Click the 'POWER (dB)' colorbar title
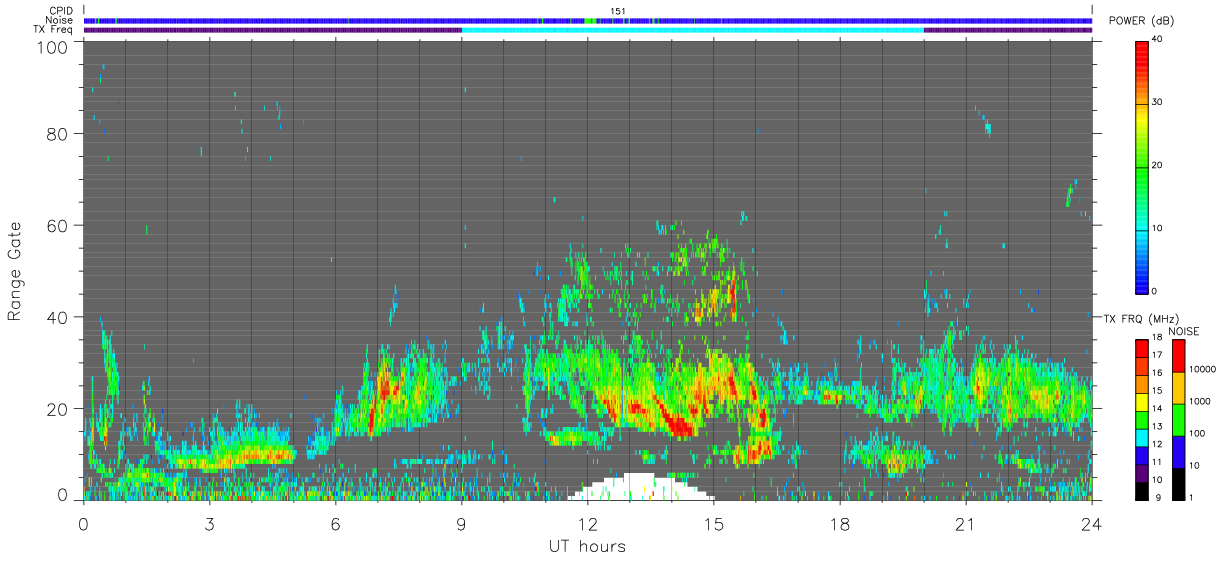 coord(1141,21)
